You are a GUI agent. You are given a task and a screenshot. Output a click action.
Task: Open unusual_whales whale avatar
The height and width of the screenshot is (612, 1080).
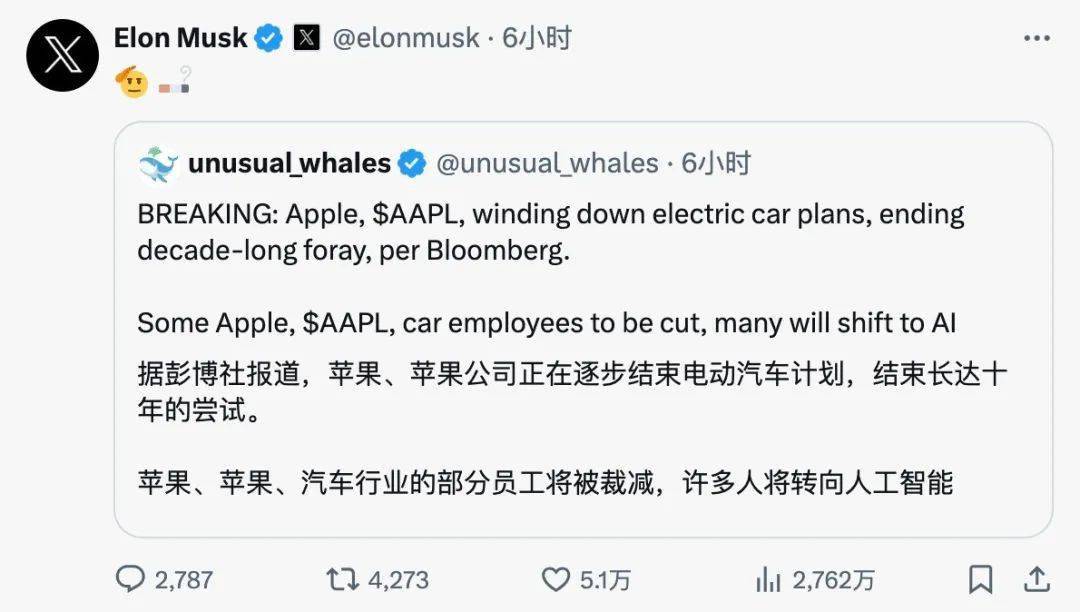[158, 164]
